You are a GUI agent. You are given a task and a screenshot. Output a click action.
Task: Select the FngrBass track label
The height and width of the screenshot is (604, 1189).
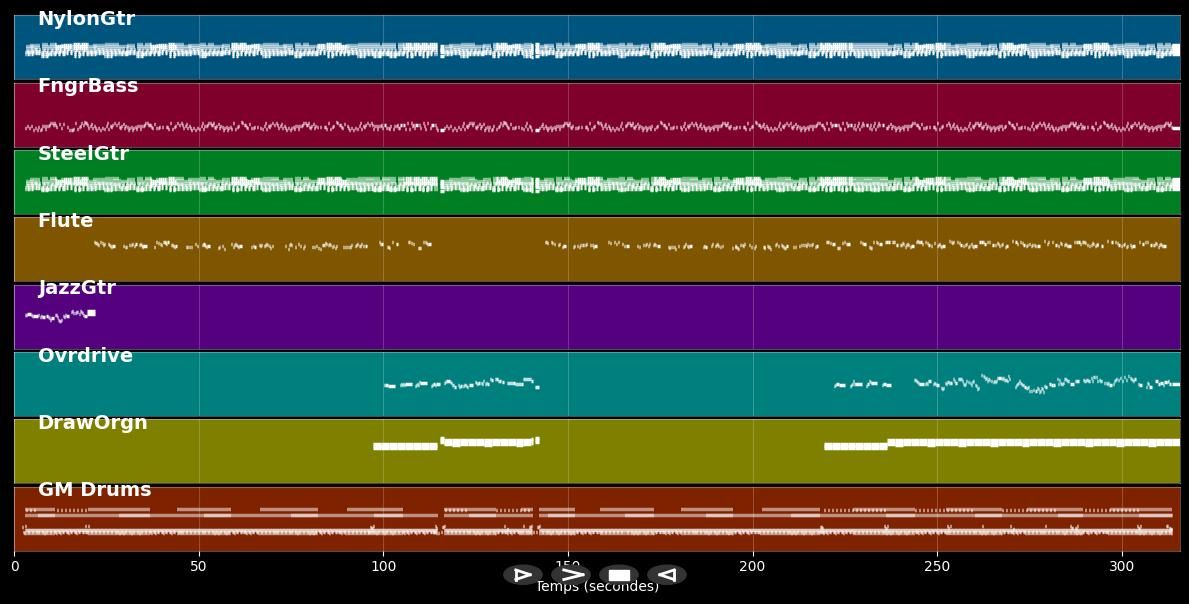[x=88, y=87]
